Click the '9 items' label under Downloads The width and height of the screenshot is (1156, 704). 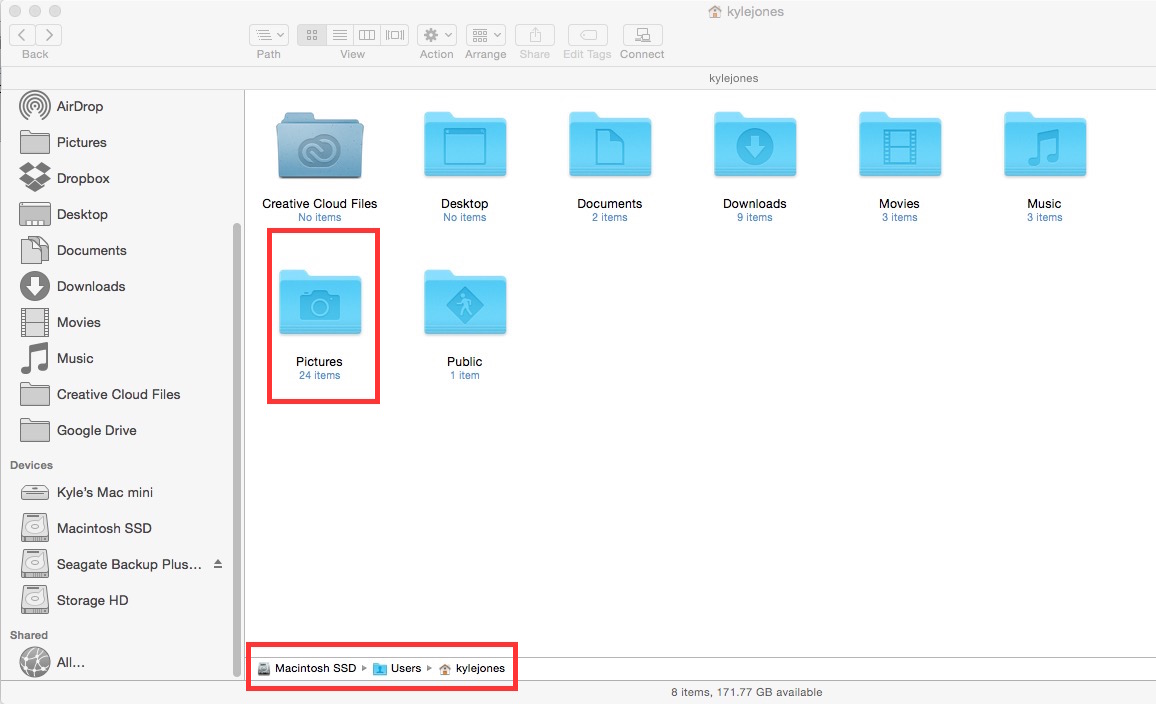(754, 217)
